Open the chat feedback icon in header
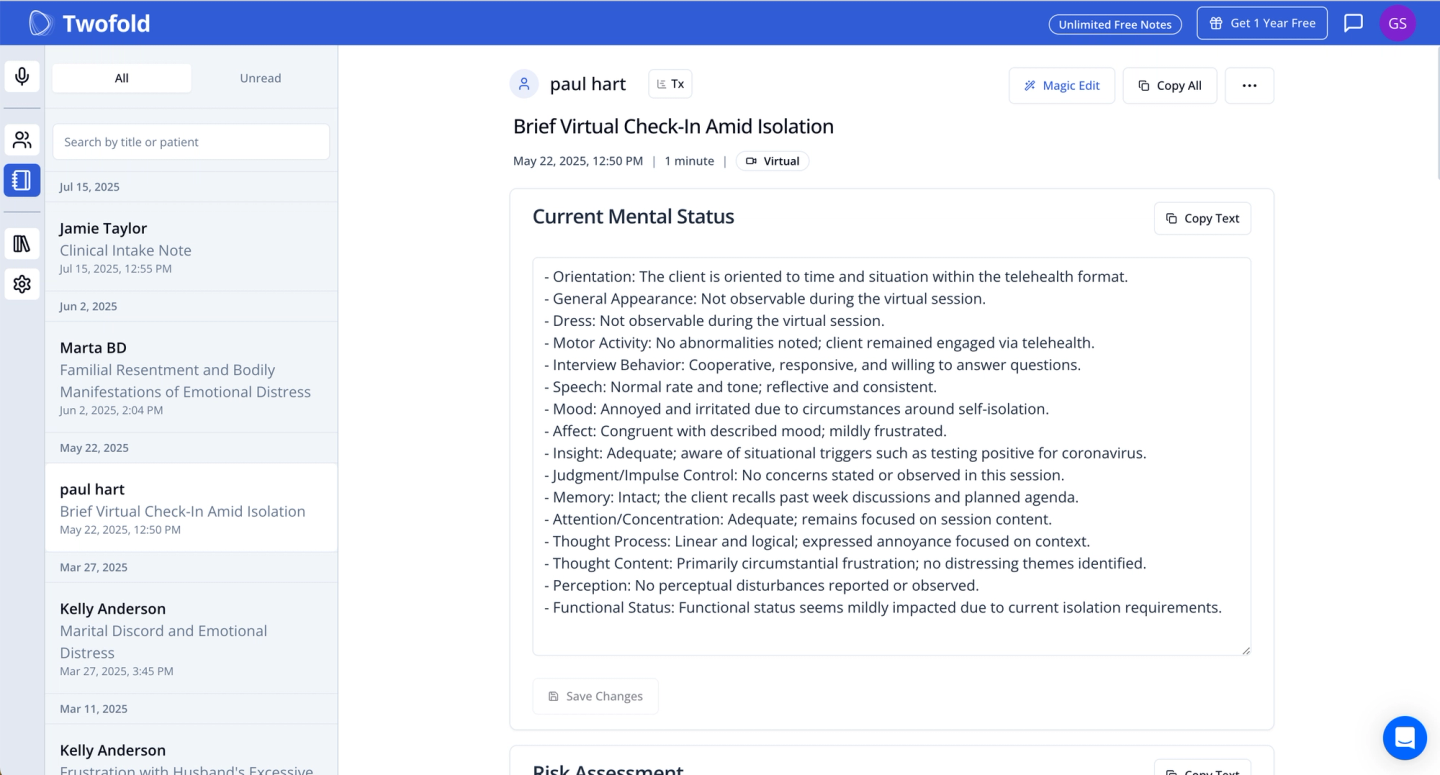Screen dimensions: 1440x775 [1353, 23]
